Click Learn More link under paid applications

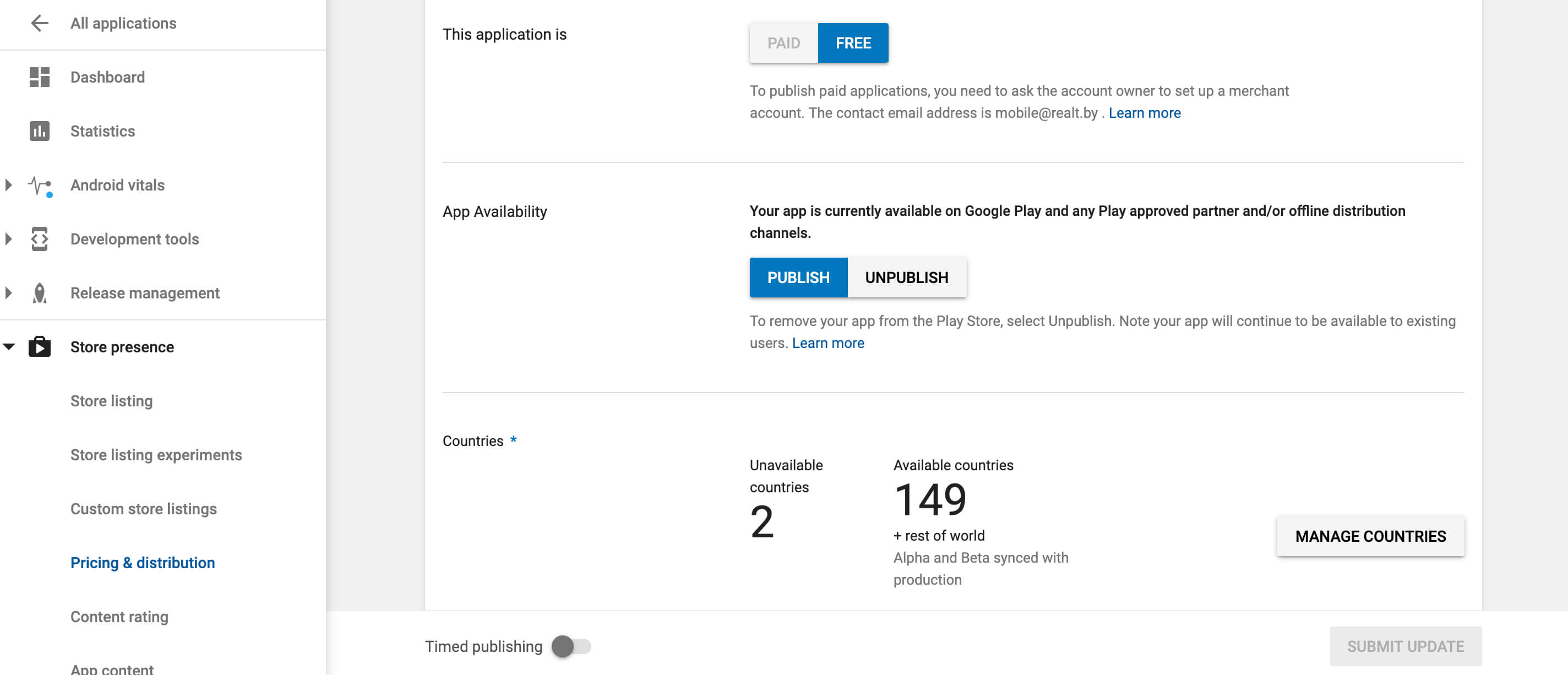point(1145,112)
